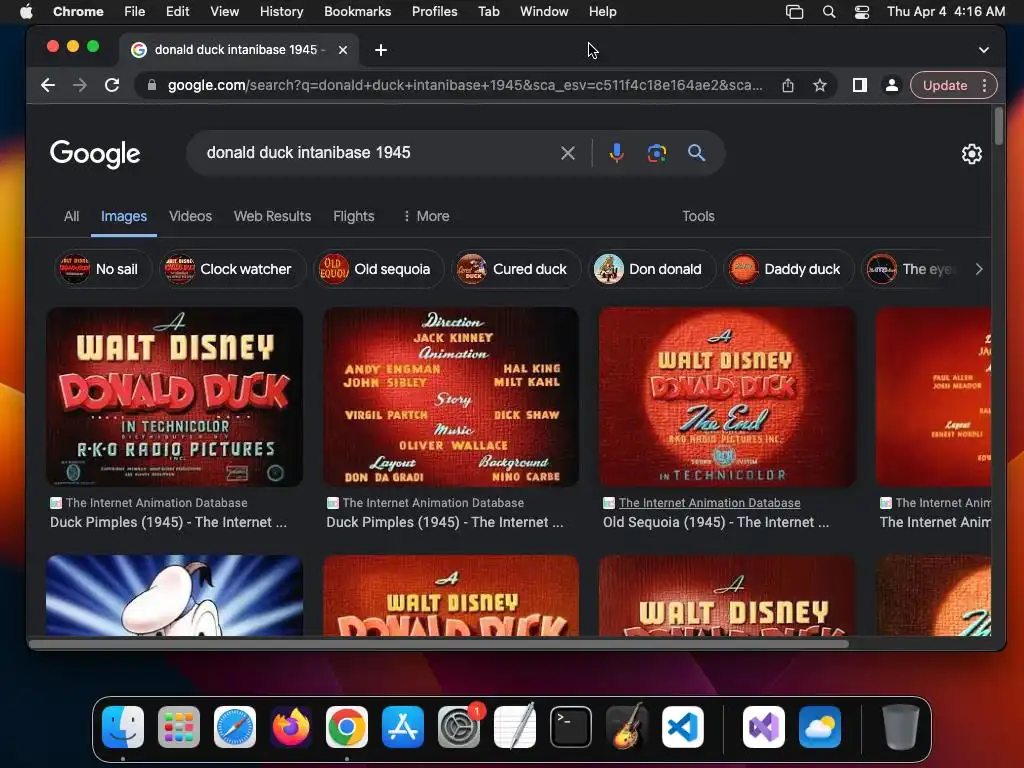
Task: Click the horizontal page scrollbar
Action: point(439,644)
